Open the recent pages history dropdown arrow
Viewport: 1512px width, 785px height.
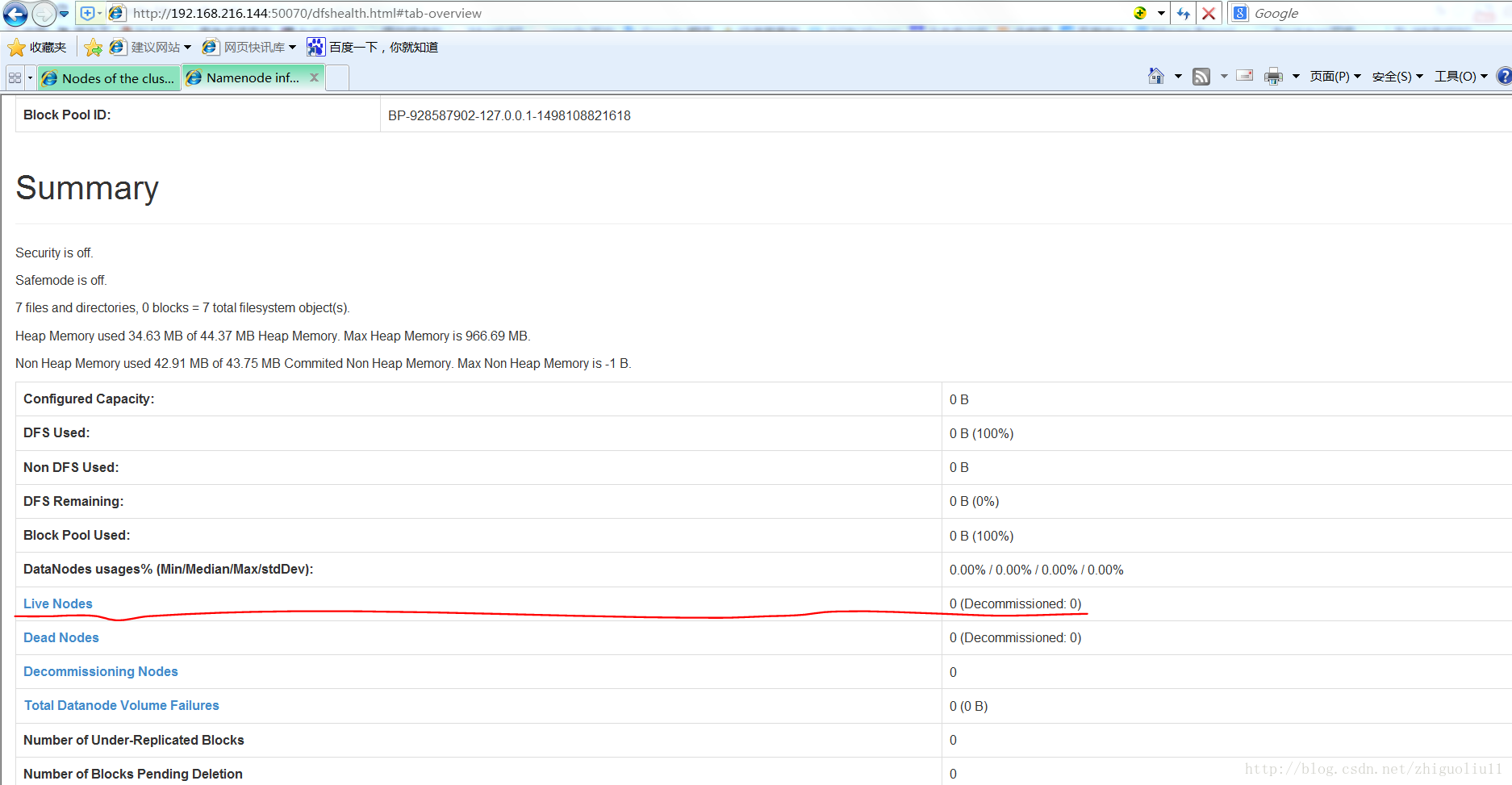click(64, 14)
